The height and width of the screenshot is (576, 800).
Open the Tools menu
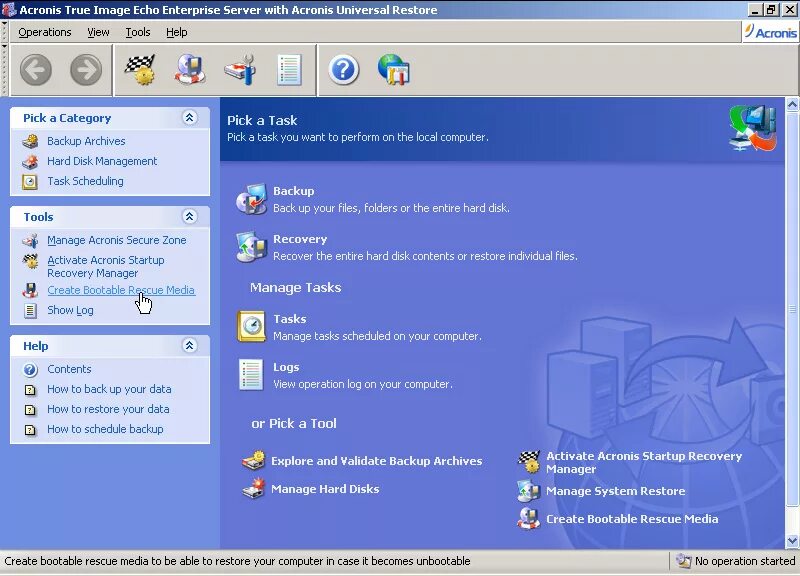click(138, 32)
